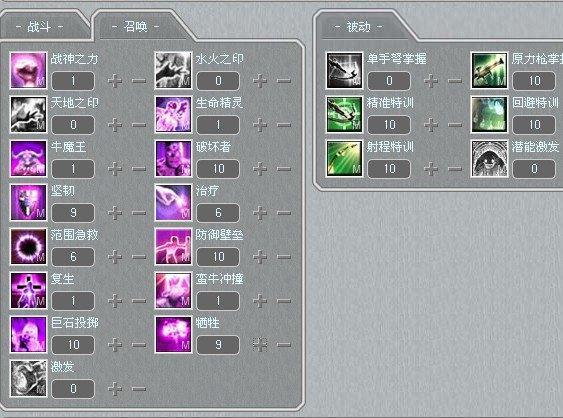This screenshot has height=418, width=563.
Task: Remove a point from 射程特训
Action: coord(455,168)
